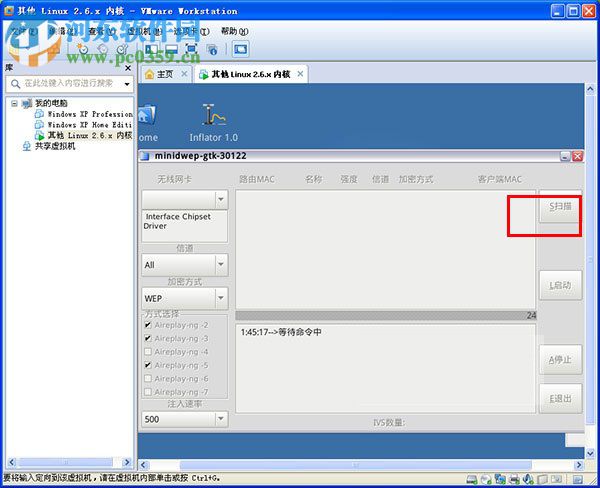Click the VM view scroll up arrow
Screen dimensions: 600x488
[x=590, y=90]
